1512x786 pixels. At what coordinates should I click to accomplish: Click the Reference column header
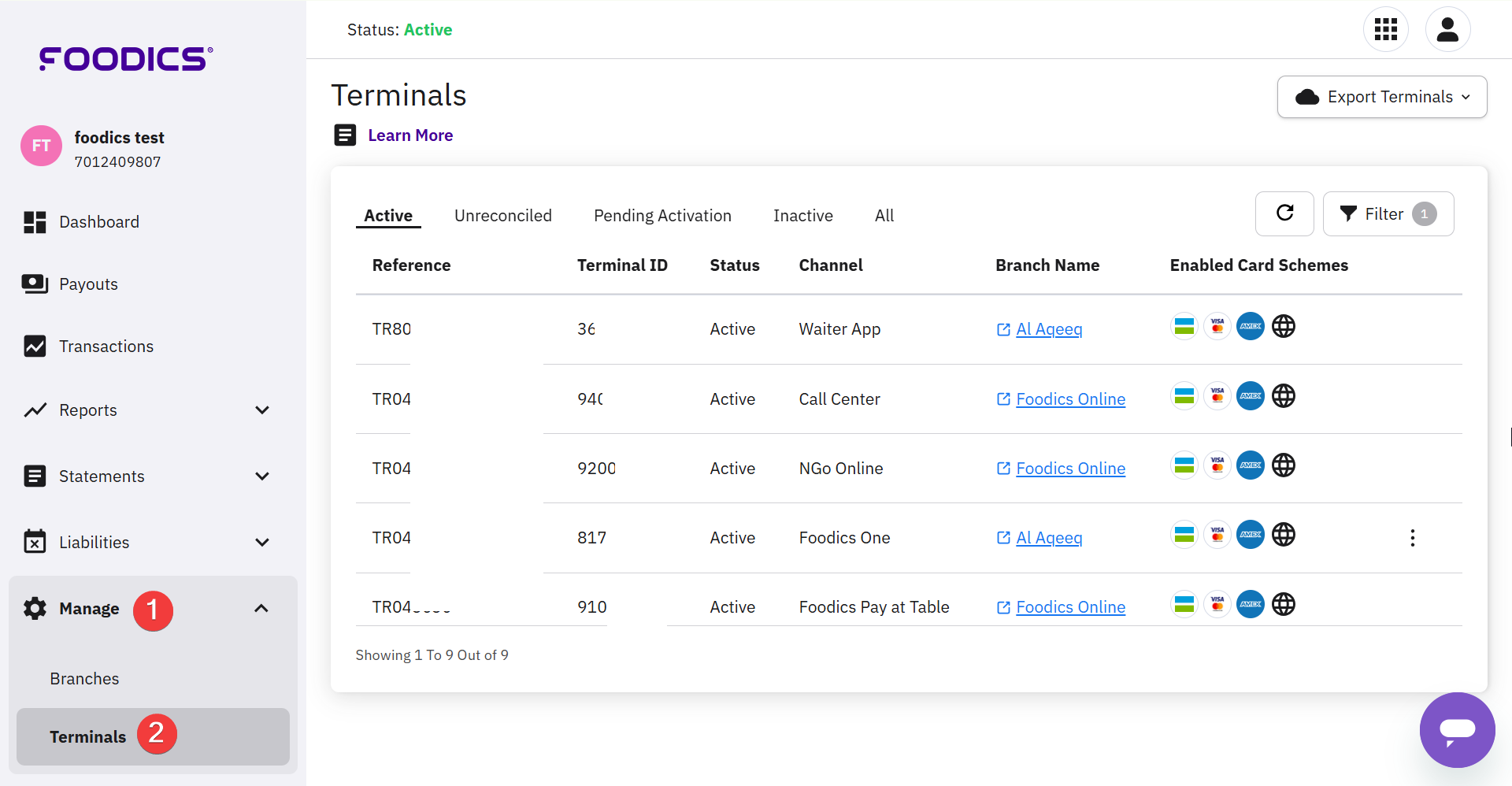point(411,265)
